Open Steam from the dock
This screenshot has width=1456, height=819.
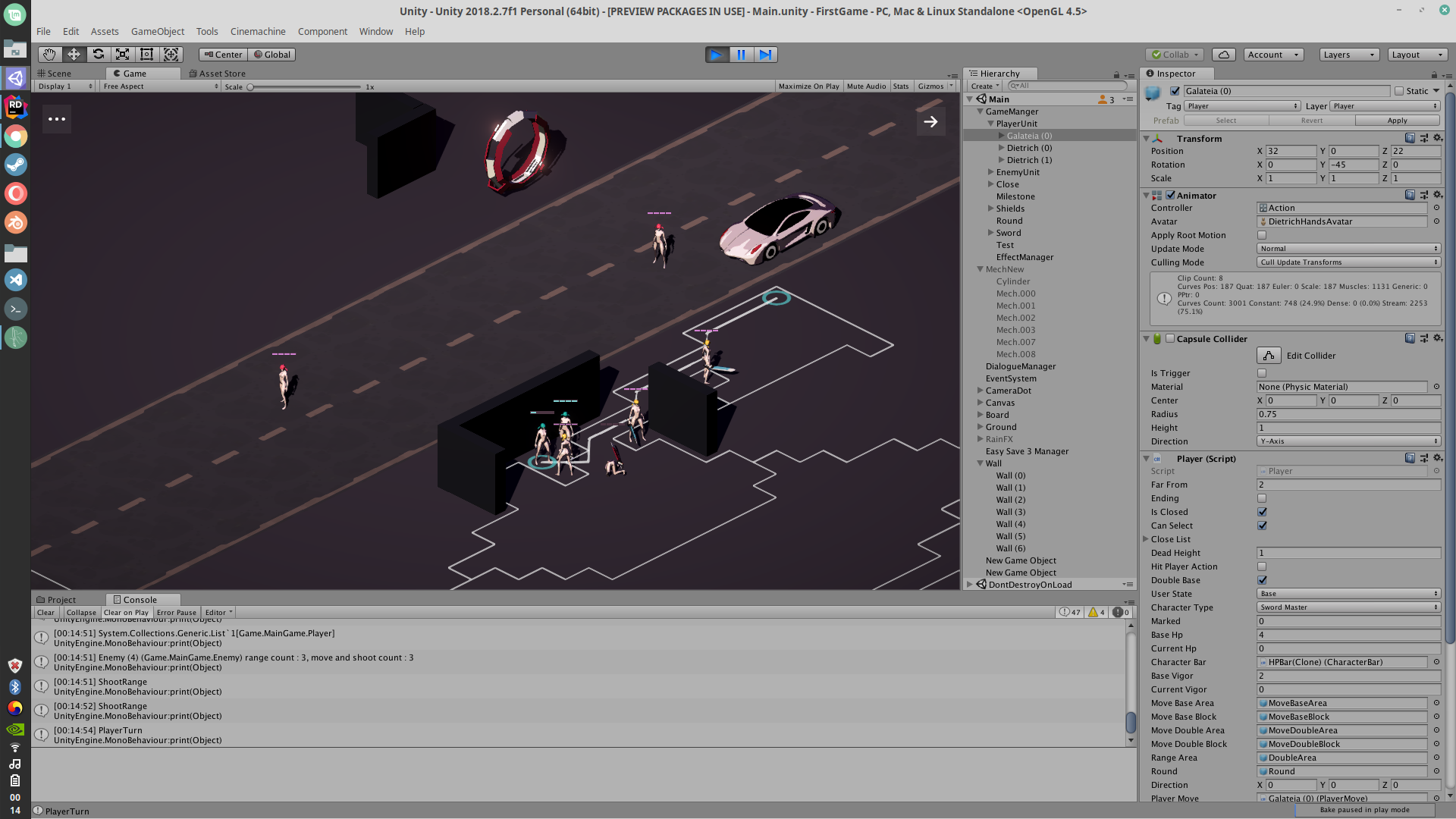tap(15, 165)
